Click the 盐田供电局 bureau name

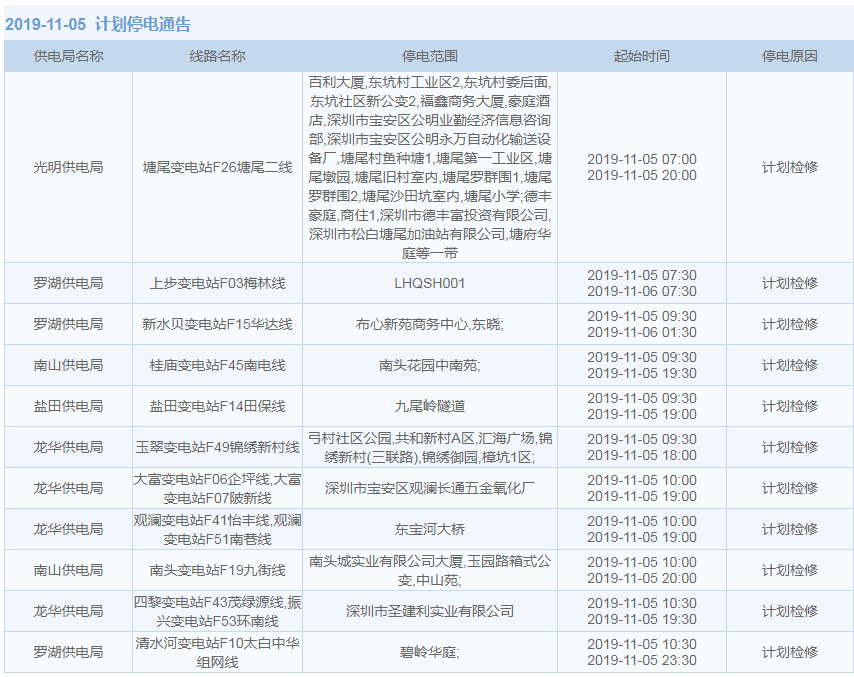[68, 406]
